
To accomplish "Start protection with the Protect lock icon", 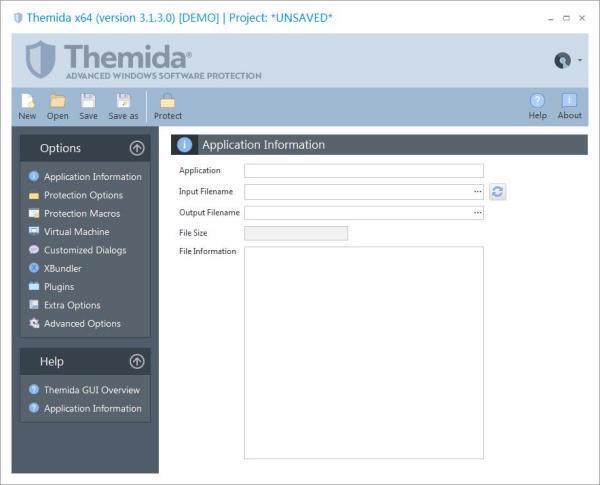I will (x=168, y=101).
